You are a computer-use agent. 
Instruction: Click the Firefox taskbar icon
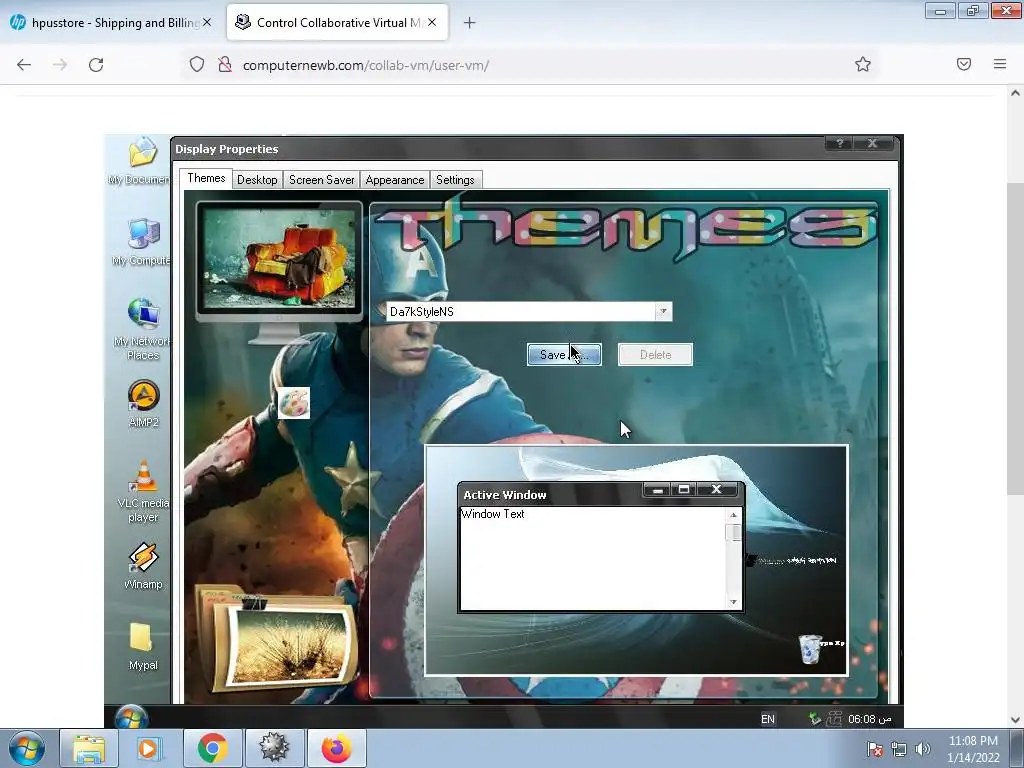pos(336,748)
